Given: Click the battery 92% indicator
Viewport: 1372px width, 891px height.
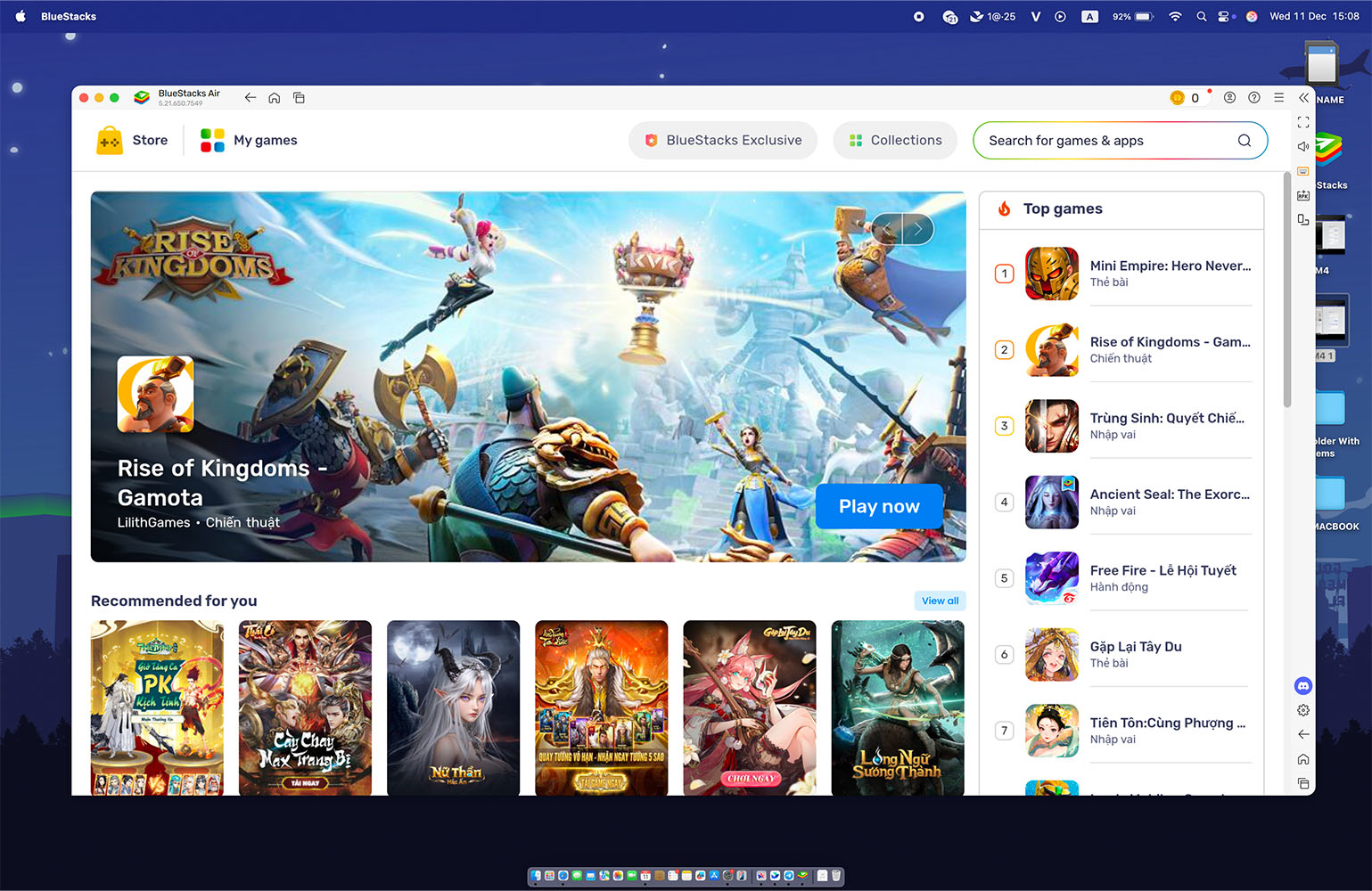Looking at the screenshot, I should coord(1133,16).
